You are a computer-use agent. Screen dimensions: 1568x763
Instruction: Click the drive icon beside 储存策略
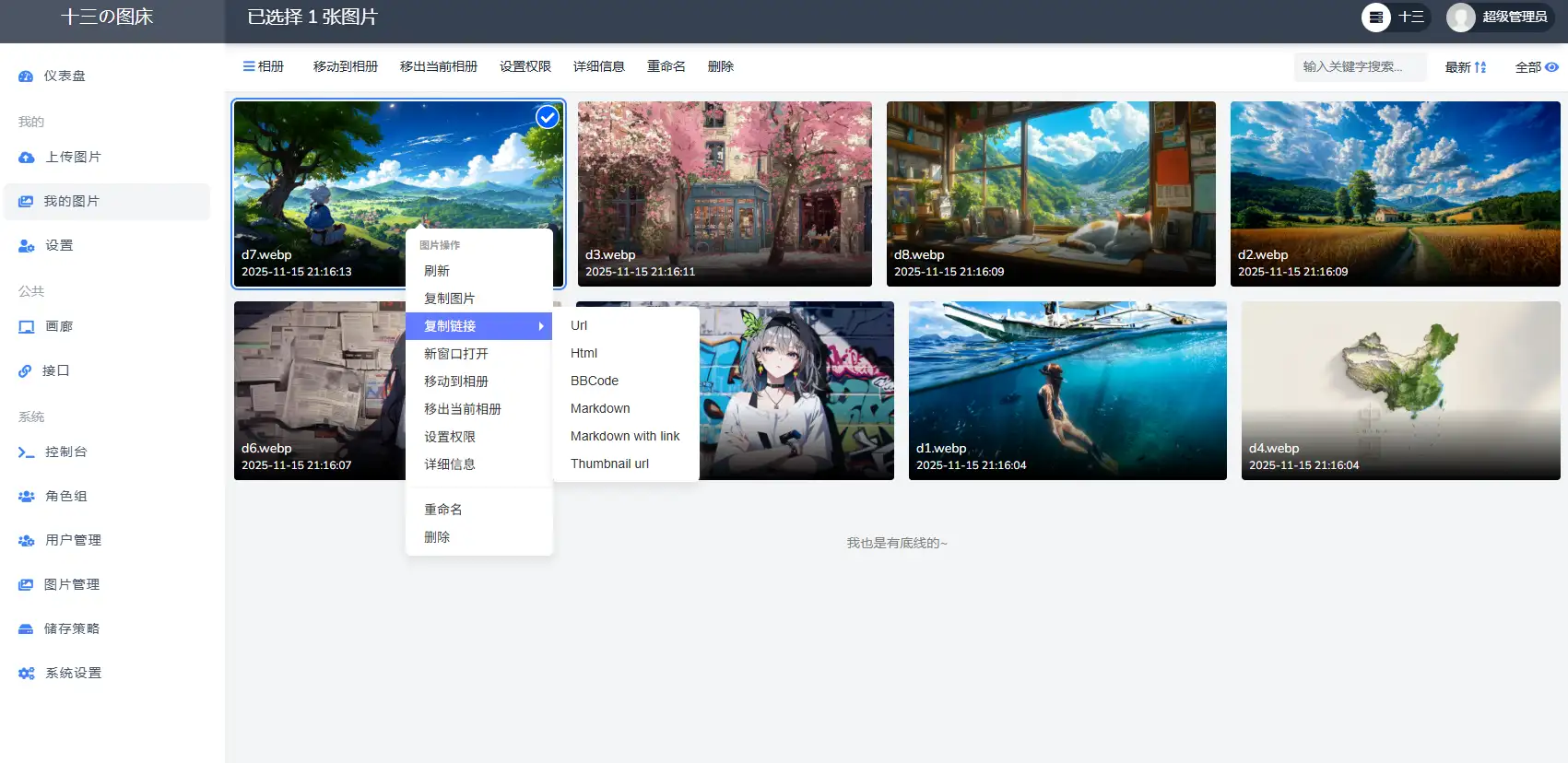26,629
